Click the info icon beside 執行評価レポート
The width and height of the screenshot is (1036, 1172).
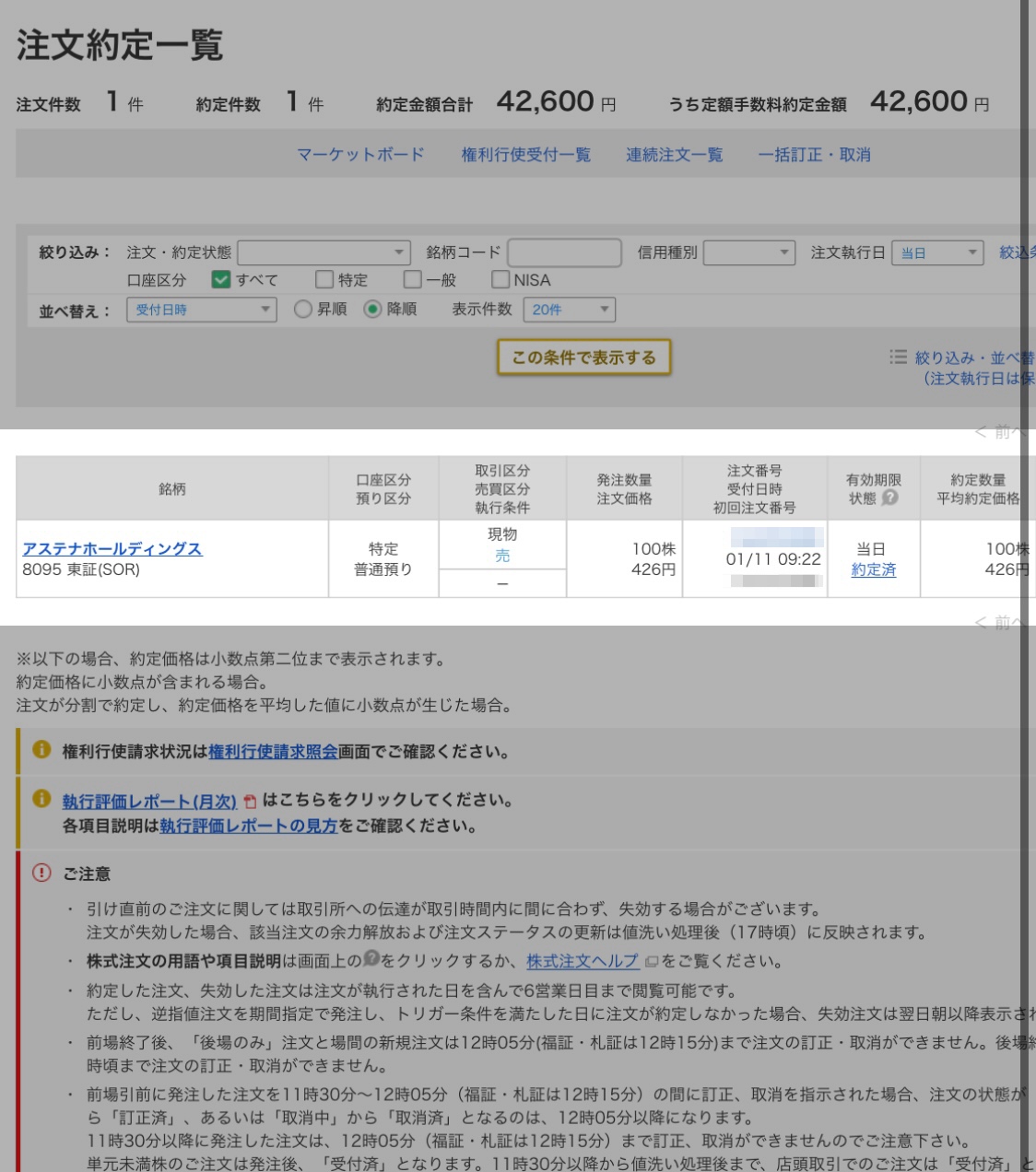click(x=41, y=797)
